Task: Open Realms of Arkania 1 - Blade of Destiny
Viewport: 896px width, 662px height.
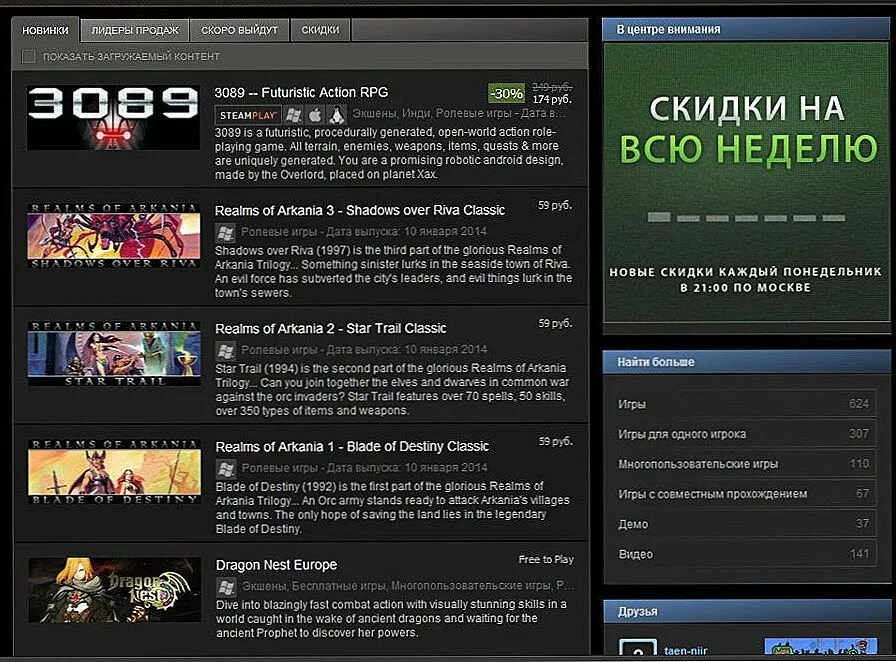Action: 352,446
